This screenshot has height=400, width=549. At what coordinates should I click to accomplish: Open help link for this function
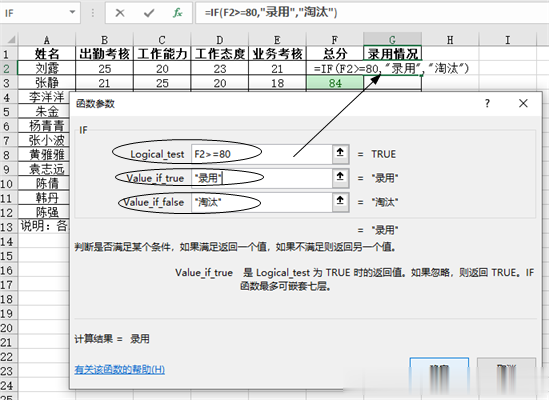click(x=119, y=369)
